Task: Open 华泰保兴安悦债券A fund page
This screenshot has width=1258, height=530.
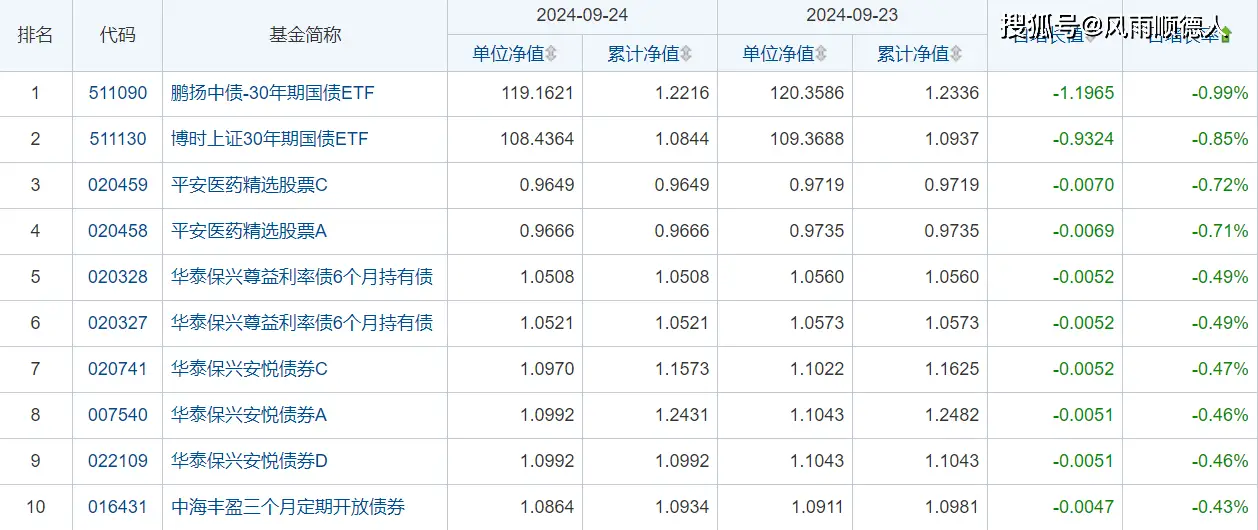Action: coord(249,415)
